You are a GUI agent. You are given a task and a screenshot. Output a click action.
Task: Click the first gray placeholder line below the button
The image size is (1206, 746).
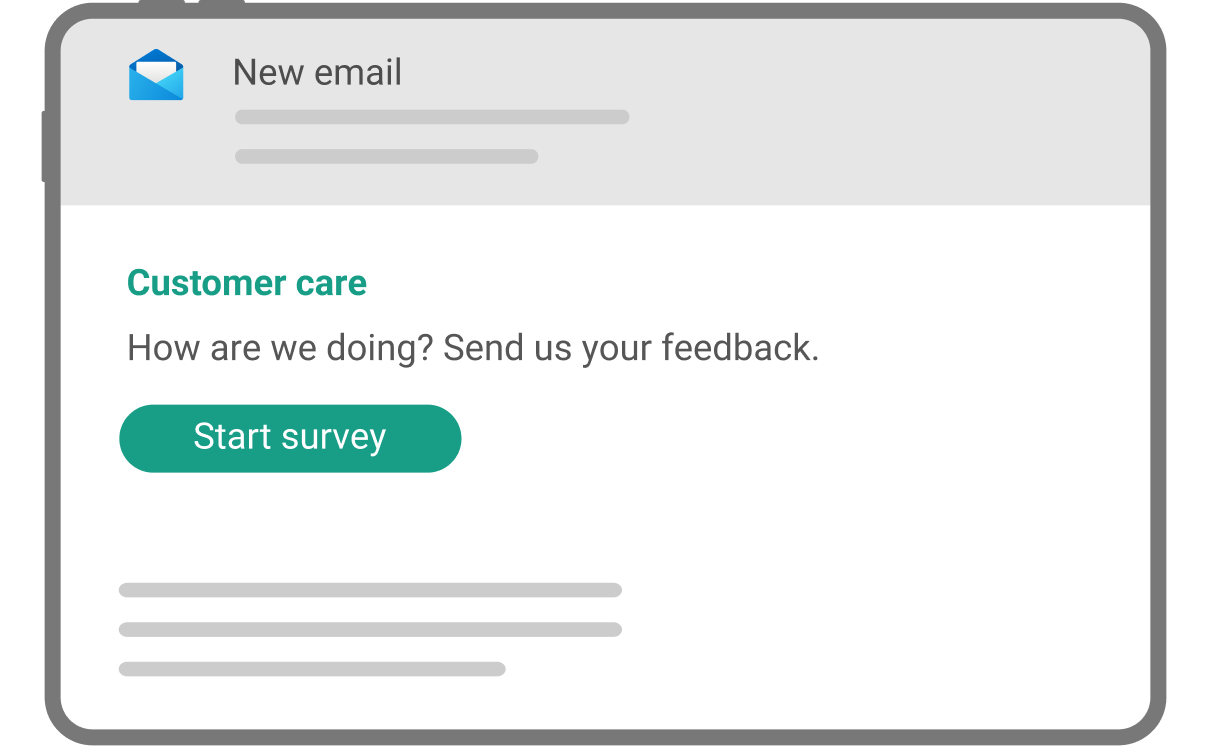click(370, 590)
